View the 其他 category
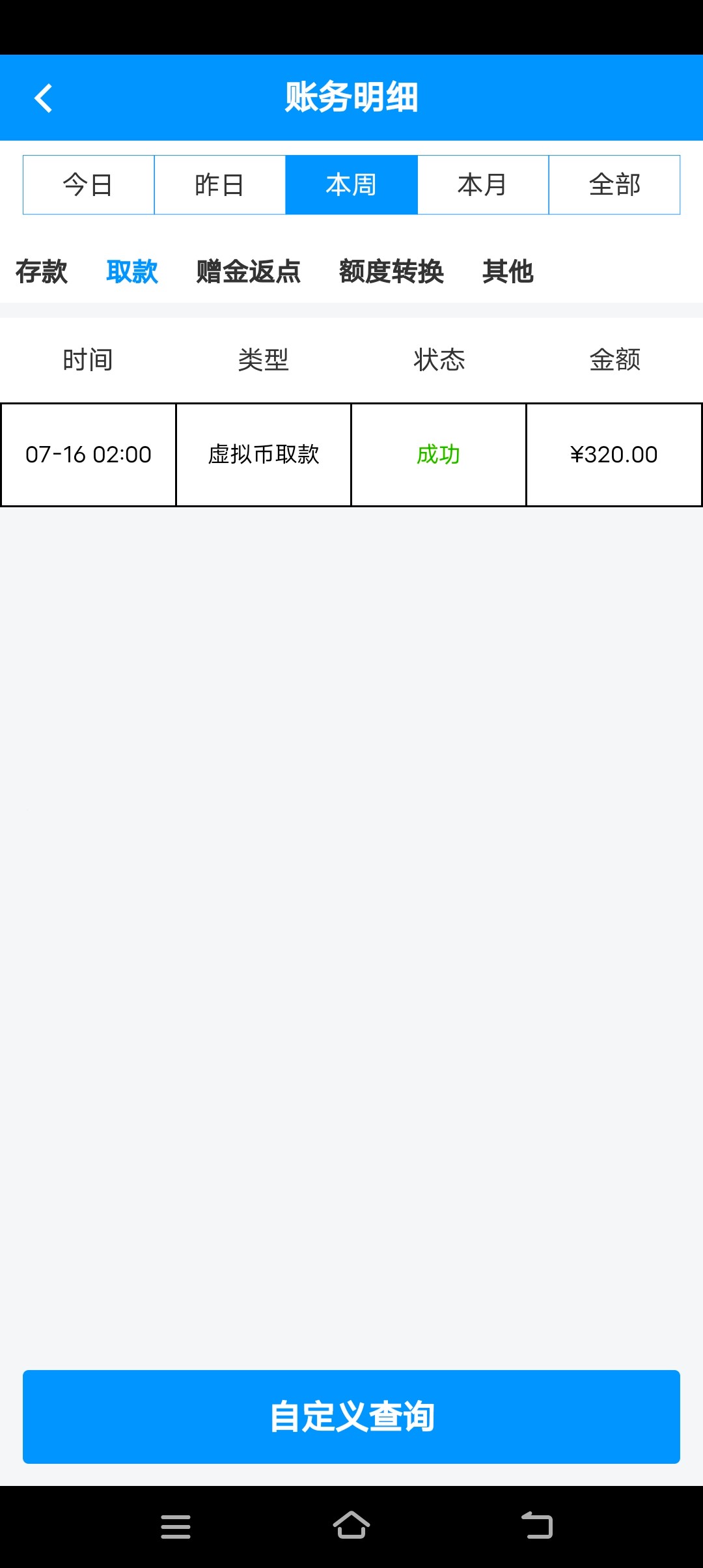Image resolution: width=703 pixels, height=1568 pixels. pos(508,272)
